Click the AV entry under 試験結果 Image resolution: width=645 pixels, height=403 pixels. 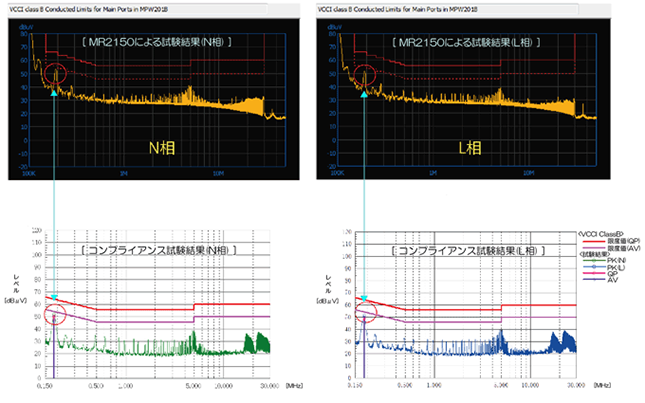tap(601, 280)
